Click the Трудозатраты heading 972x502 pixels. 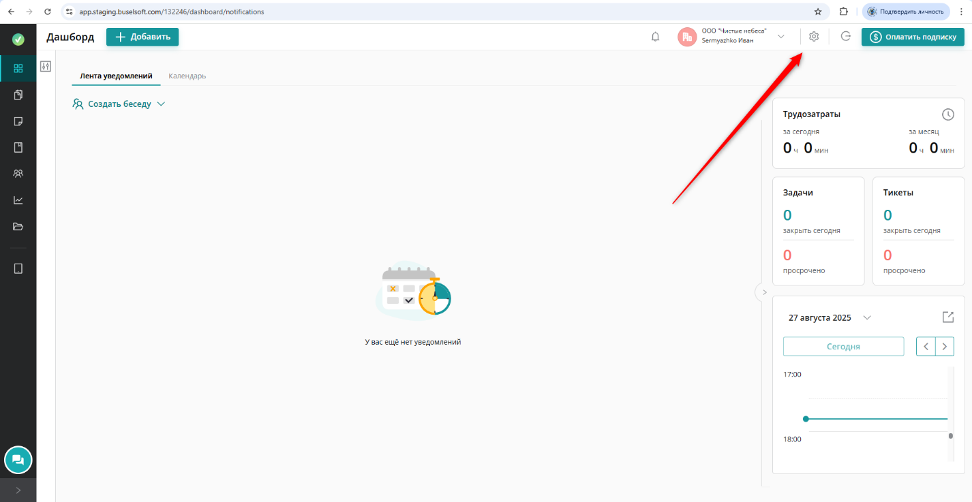pos(811,114)
